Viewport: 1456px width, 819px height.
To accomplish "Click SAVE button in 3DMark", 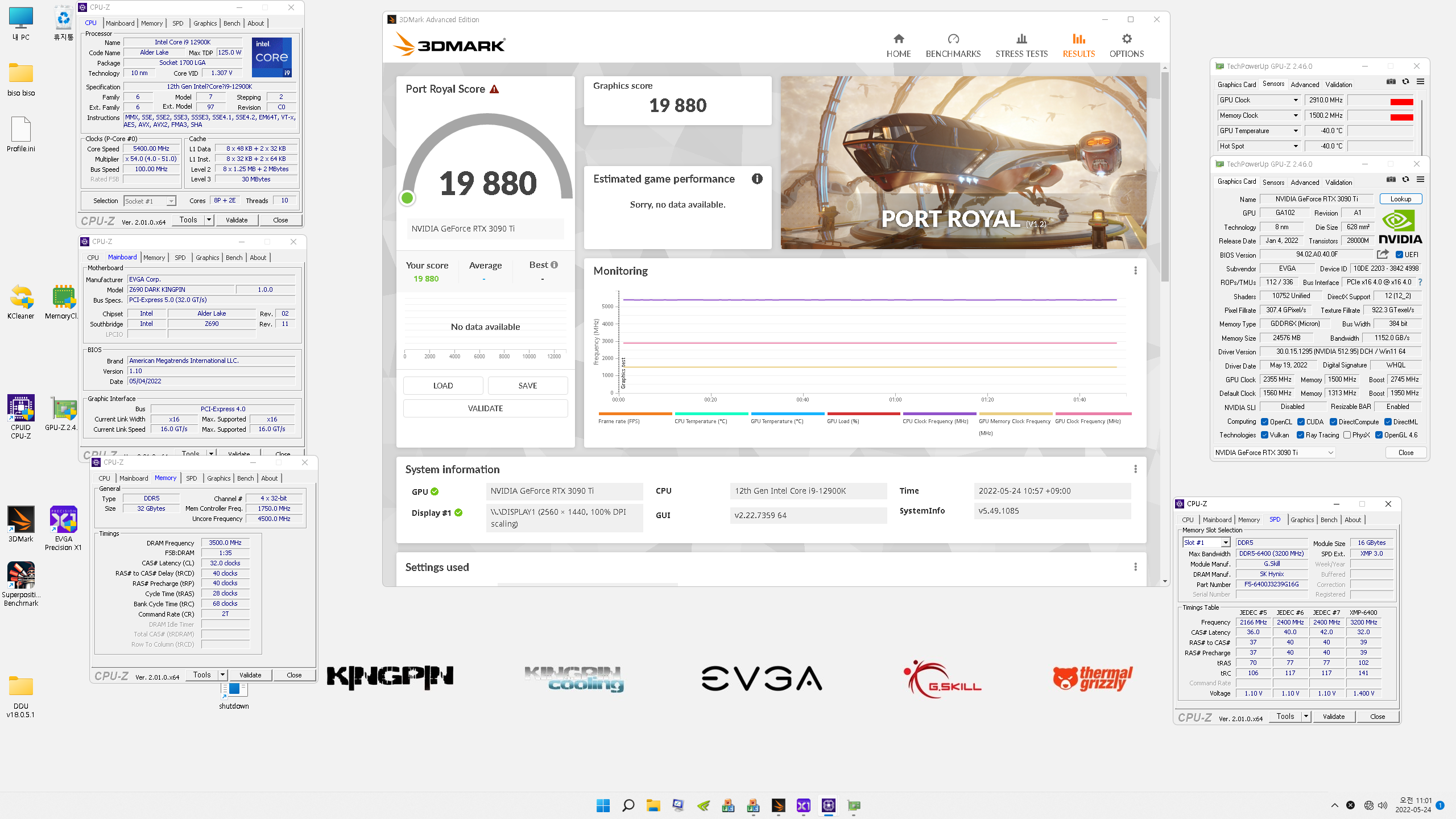I will [528, 386].
